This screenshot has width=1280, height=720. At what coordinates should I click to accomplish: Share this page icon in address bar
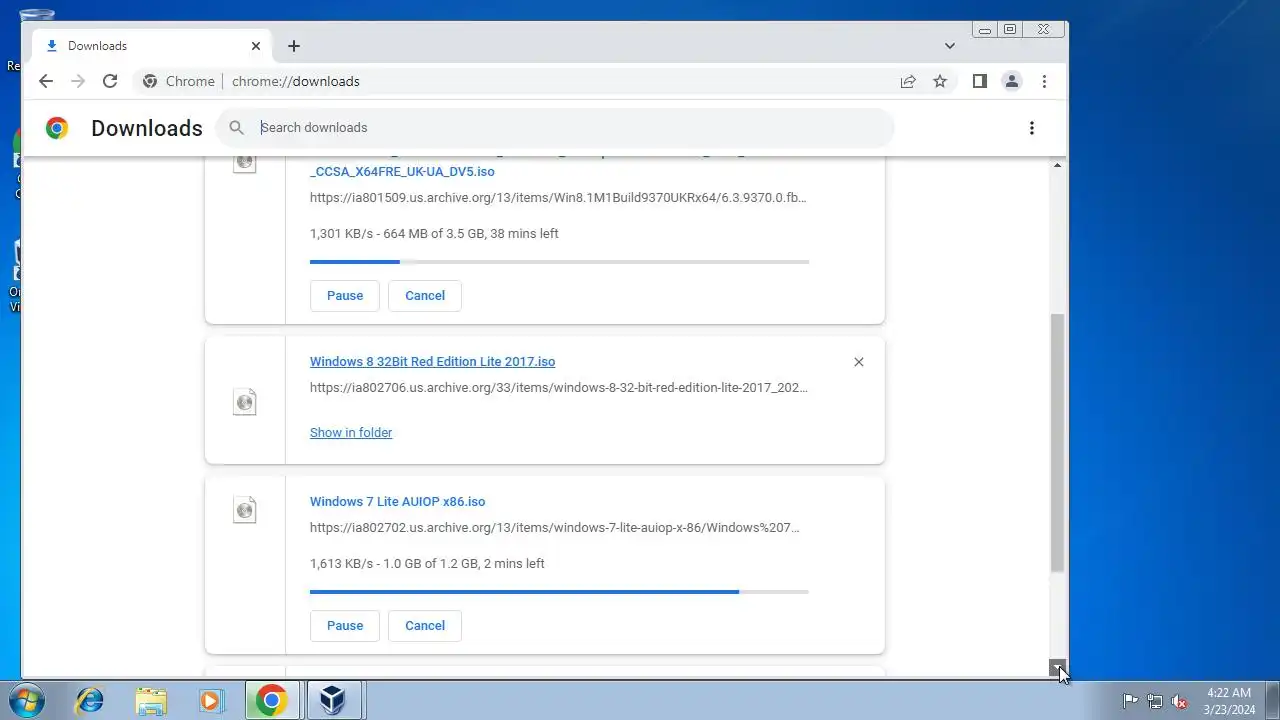coord(908,81)
